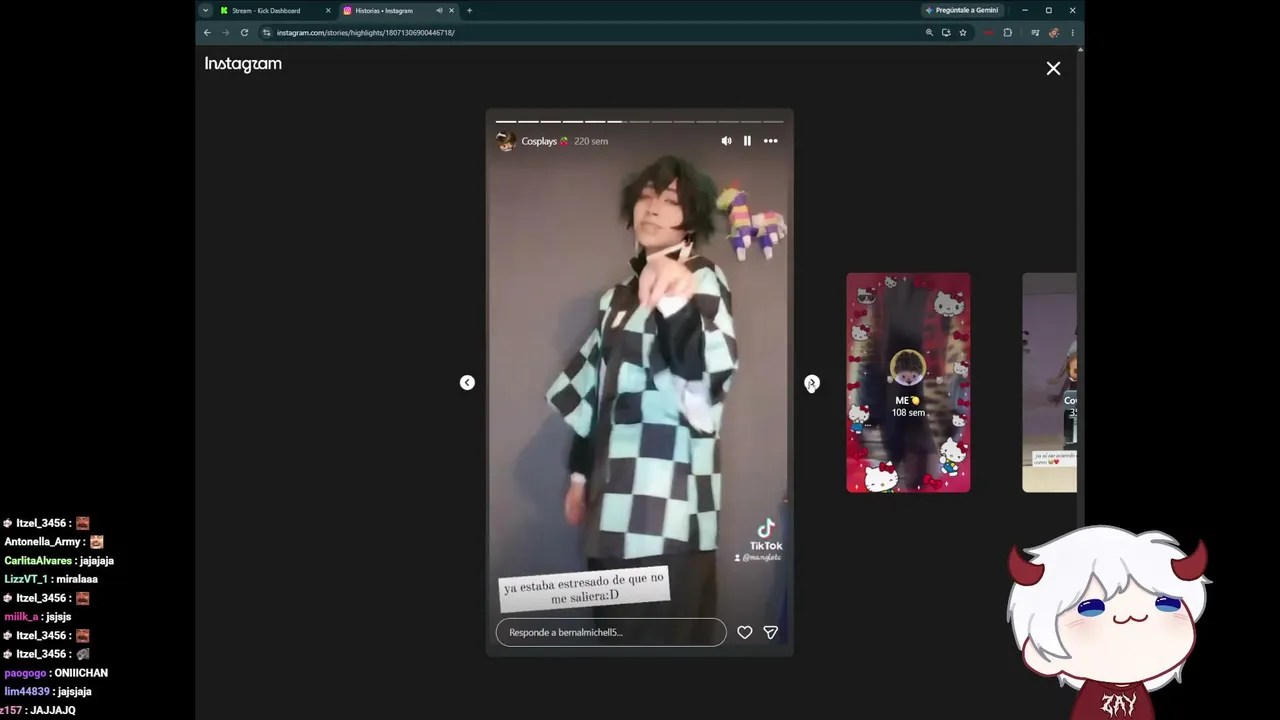This screenshot has height=720, width=1280.
Task: Advance to the next story
Action: pyautogui.click(x=812, y=383)
